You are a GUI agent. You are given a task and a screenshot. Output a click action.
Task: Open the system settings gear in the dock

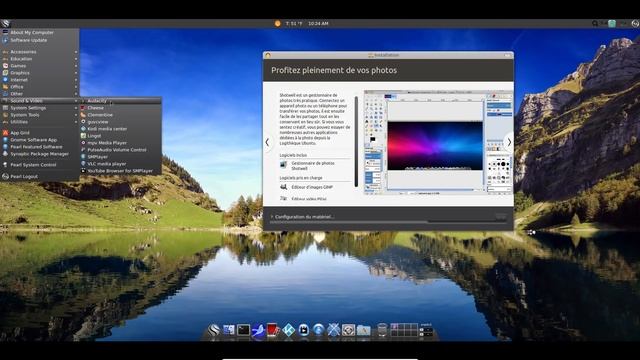click(348, 330)
